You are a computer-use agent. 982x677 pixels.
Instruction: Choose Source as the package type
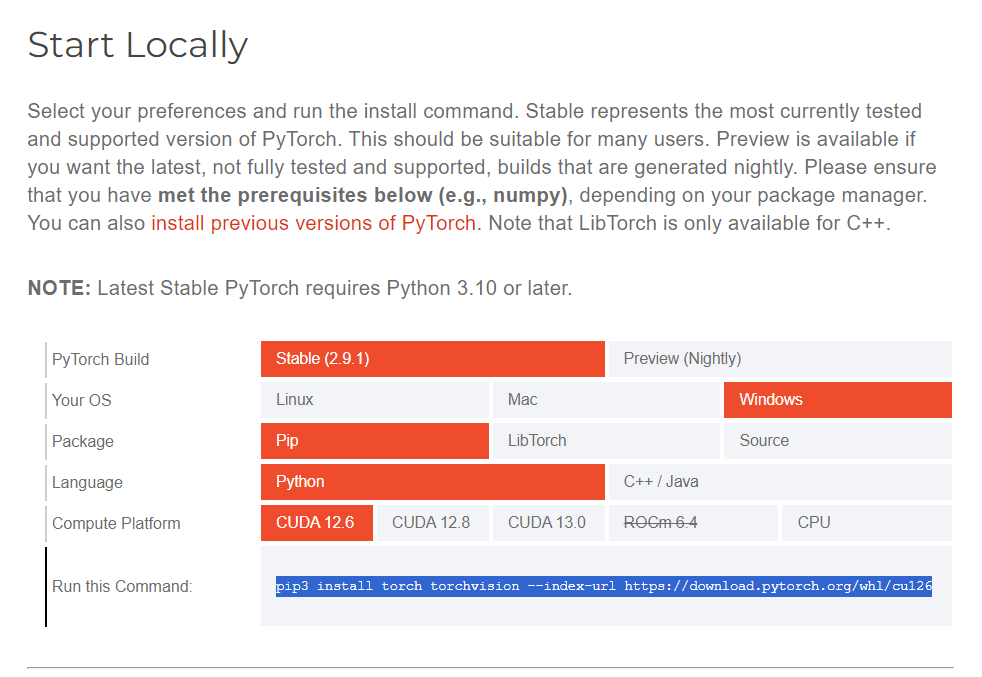tap(837, 441)
